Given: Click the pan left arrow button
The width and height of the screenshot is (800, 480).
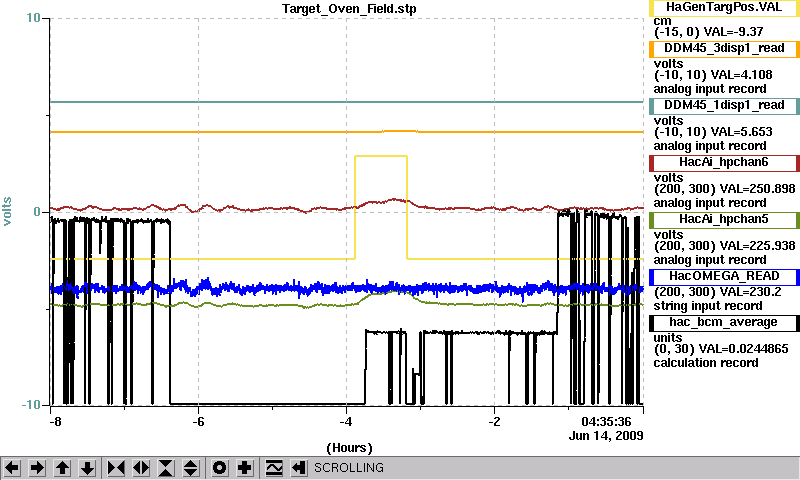Looking at the screenshot, I should point(12,468).
